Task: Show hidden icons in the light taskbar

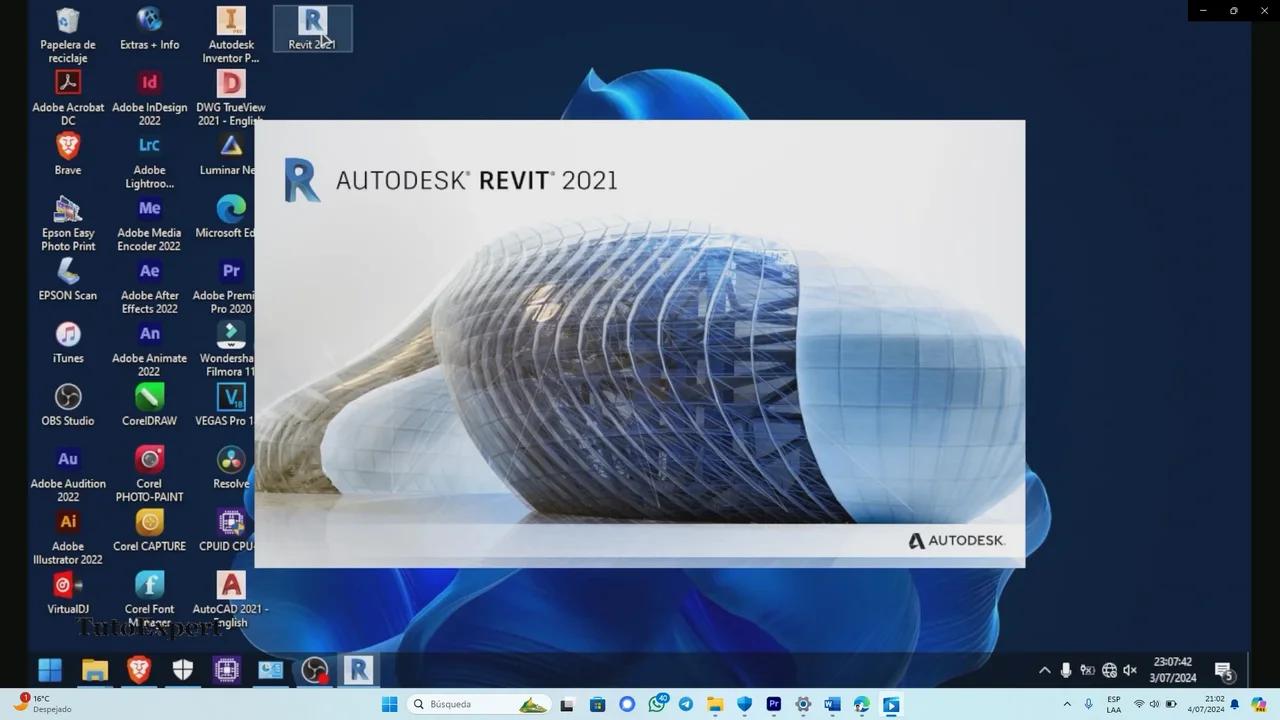Action: (x=1067, y=705)
